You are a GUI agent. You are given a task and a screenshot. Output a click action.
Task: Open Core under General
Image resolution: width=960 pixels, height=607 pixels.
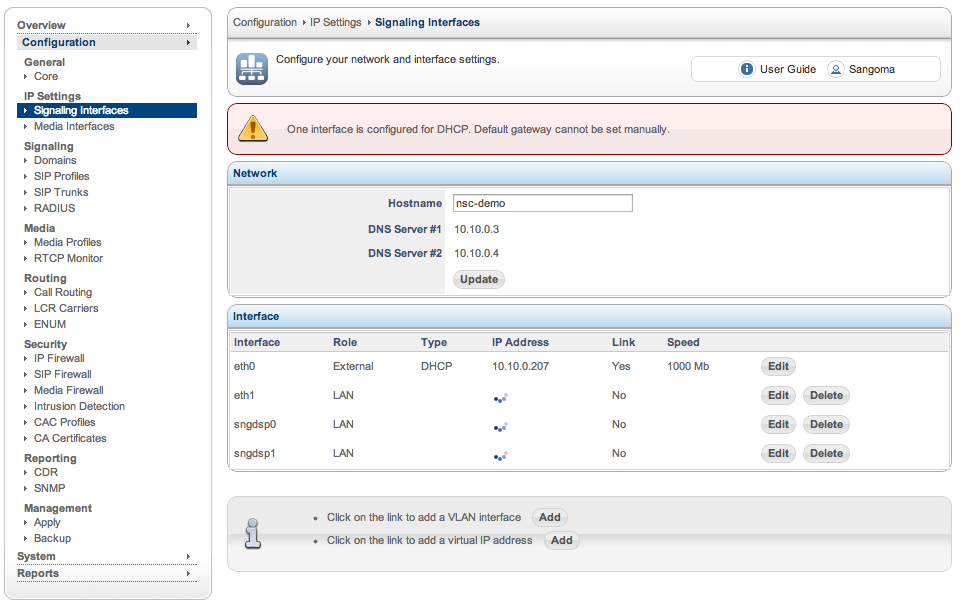click(x=46, y=77)
